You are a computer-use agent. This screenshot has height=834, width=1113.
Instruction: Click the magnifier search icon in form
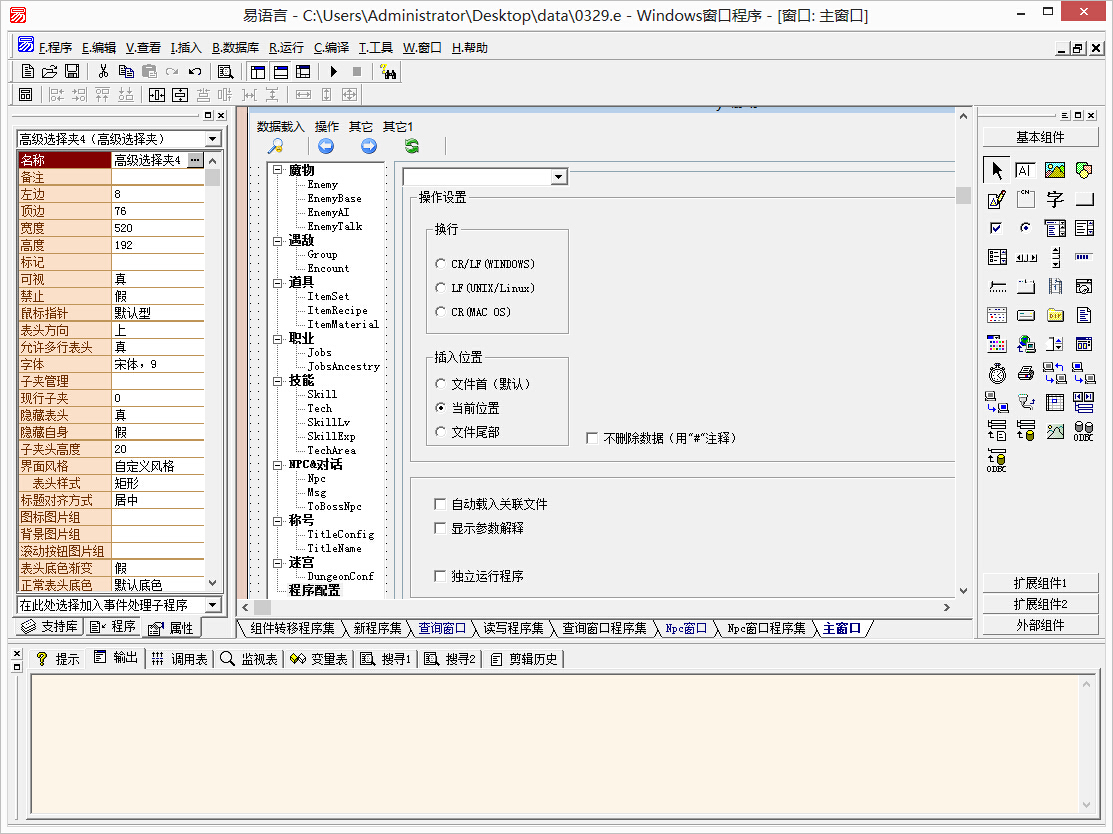coord(276,146)
